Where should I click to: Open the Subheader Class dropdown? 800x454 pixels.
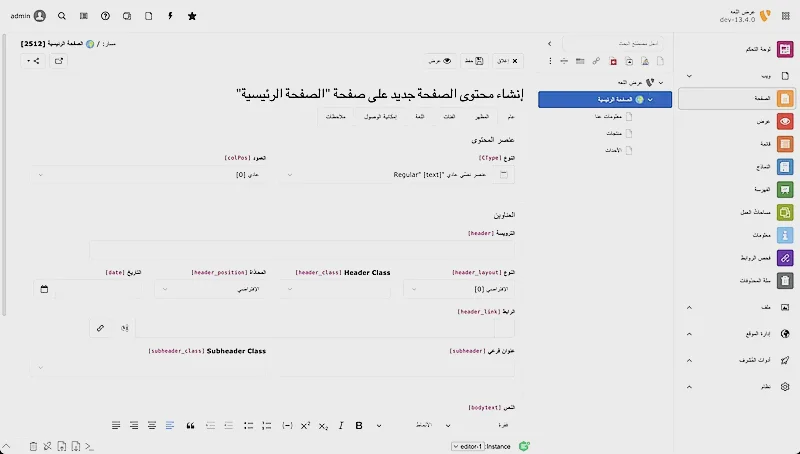(148, 367)
